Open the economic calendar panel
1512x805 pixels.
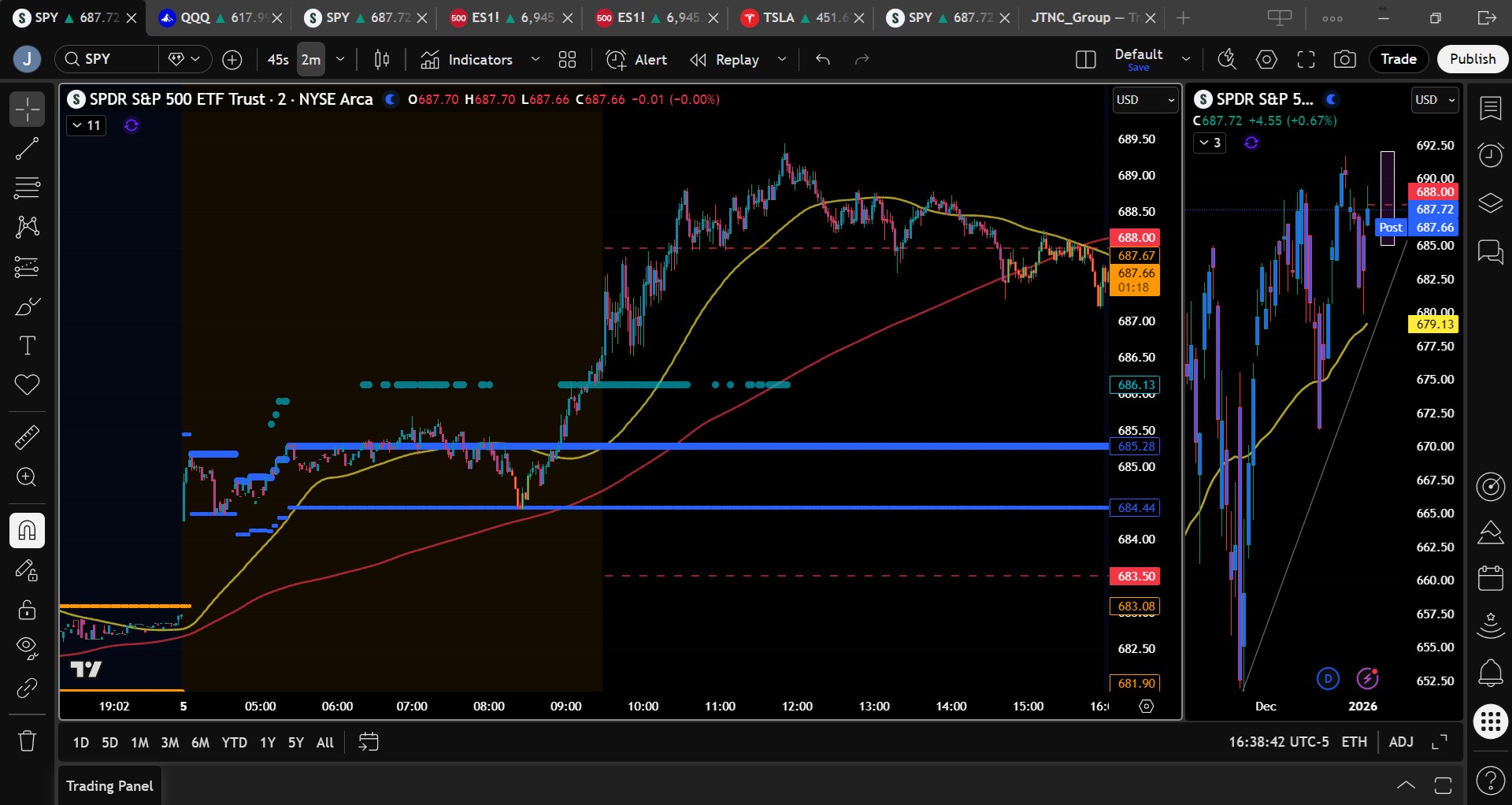tap(1490, 578)
